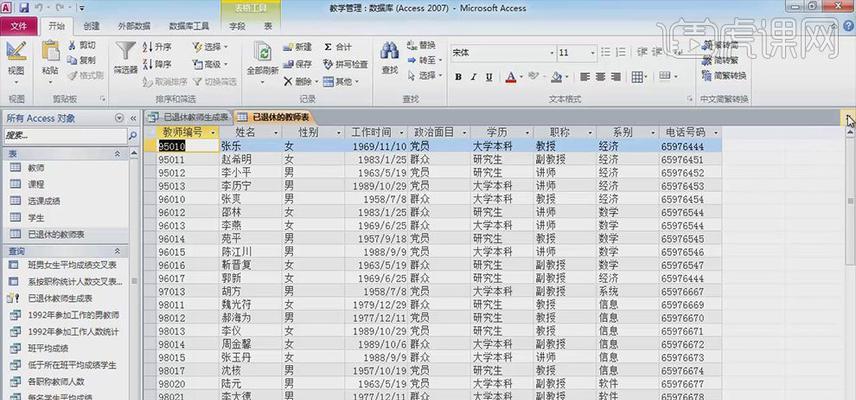Click the 复制 copy icon
Image resolution: width=856 pixels, height=400 pixels.
(72, 60)
